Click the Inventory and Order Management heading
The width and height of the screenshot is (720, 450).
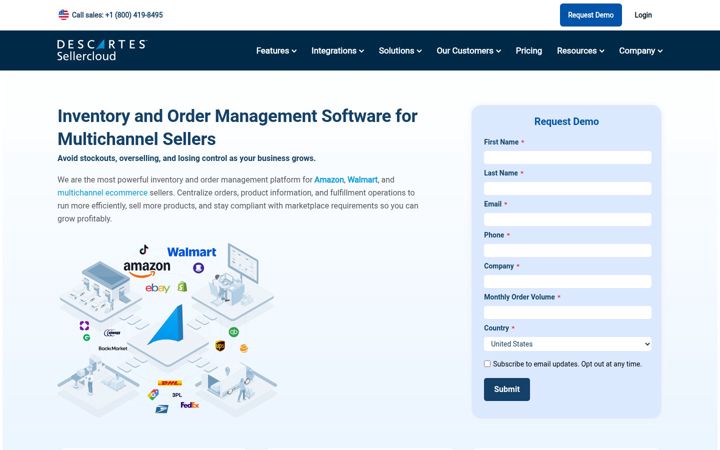[237, 127]
